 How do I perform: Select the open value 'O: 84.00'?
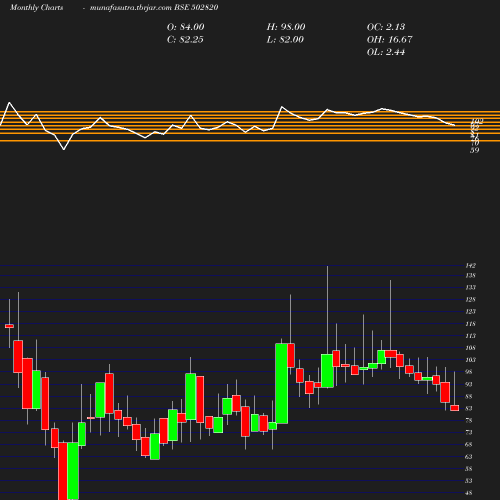click(185, 27)
